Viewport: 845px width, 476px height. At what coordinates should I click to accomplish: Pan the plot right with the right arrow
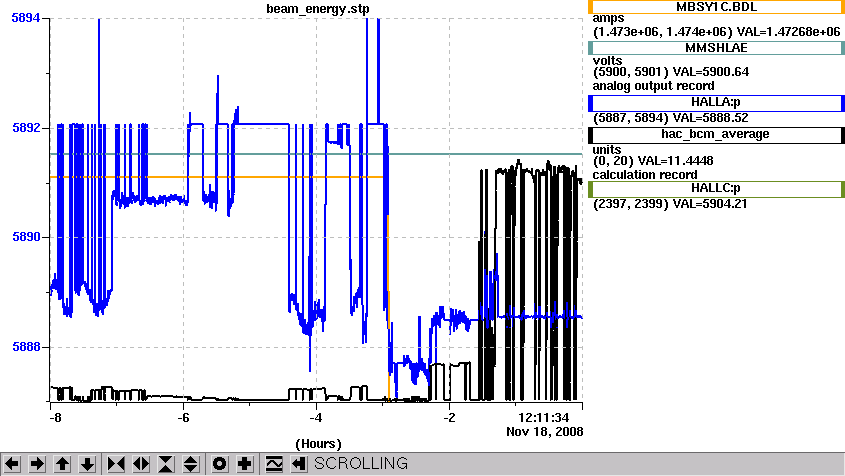tap(37, 464)
